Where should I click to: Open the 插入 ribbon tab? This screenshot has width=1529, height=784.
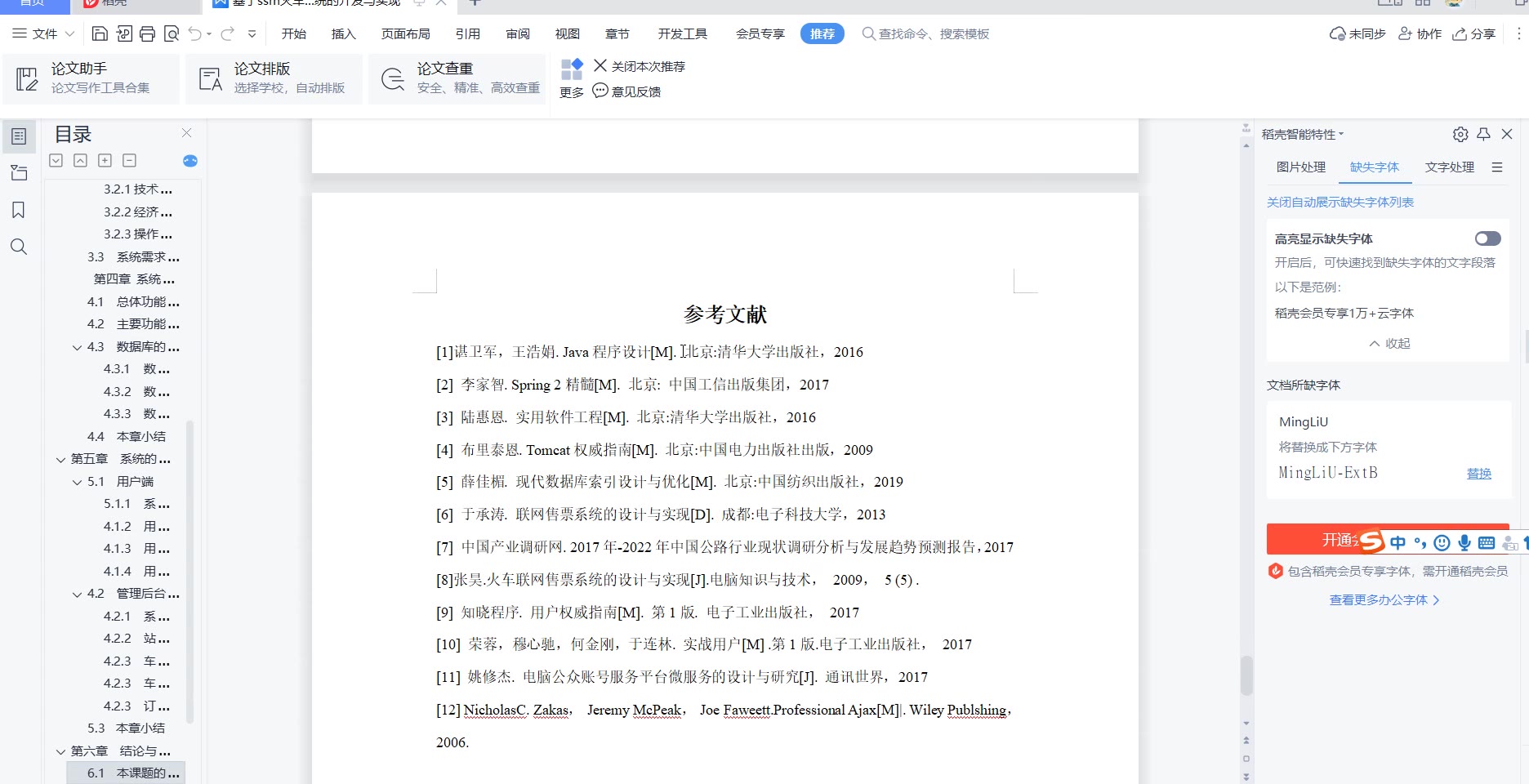coord(344,33)
